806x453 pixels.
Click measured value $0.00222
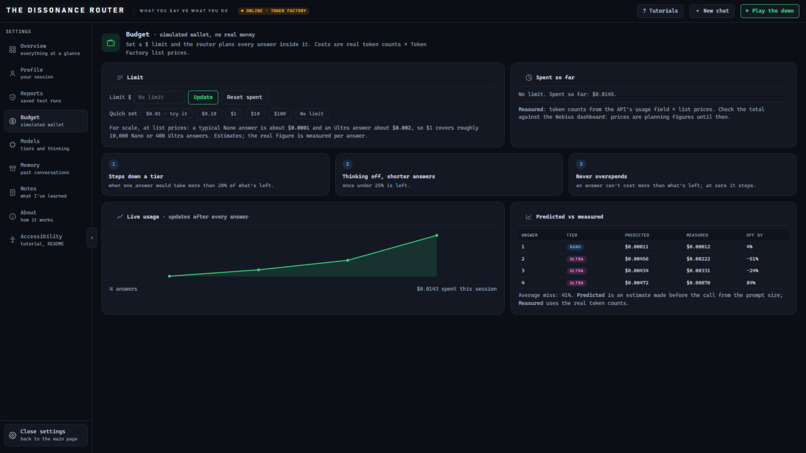[698, 259]
